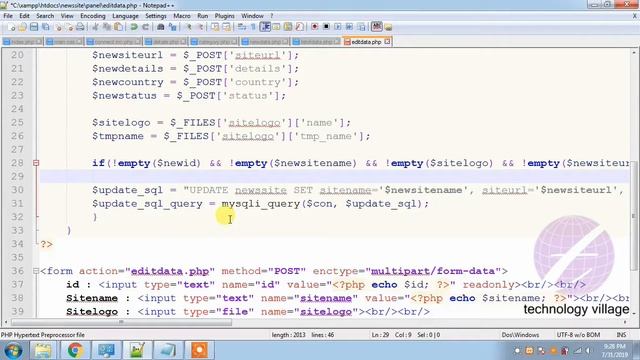
Task: Click the Save All toolbar icon
Action: [x=46, y=27]
